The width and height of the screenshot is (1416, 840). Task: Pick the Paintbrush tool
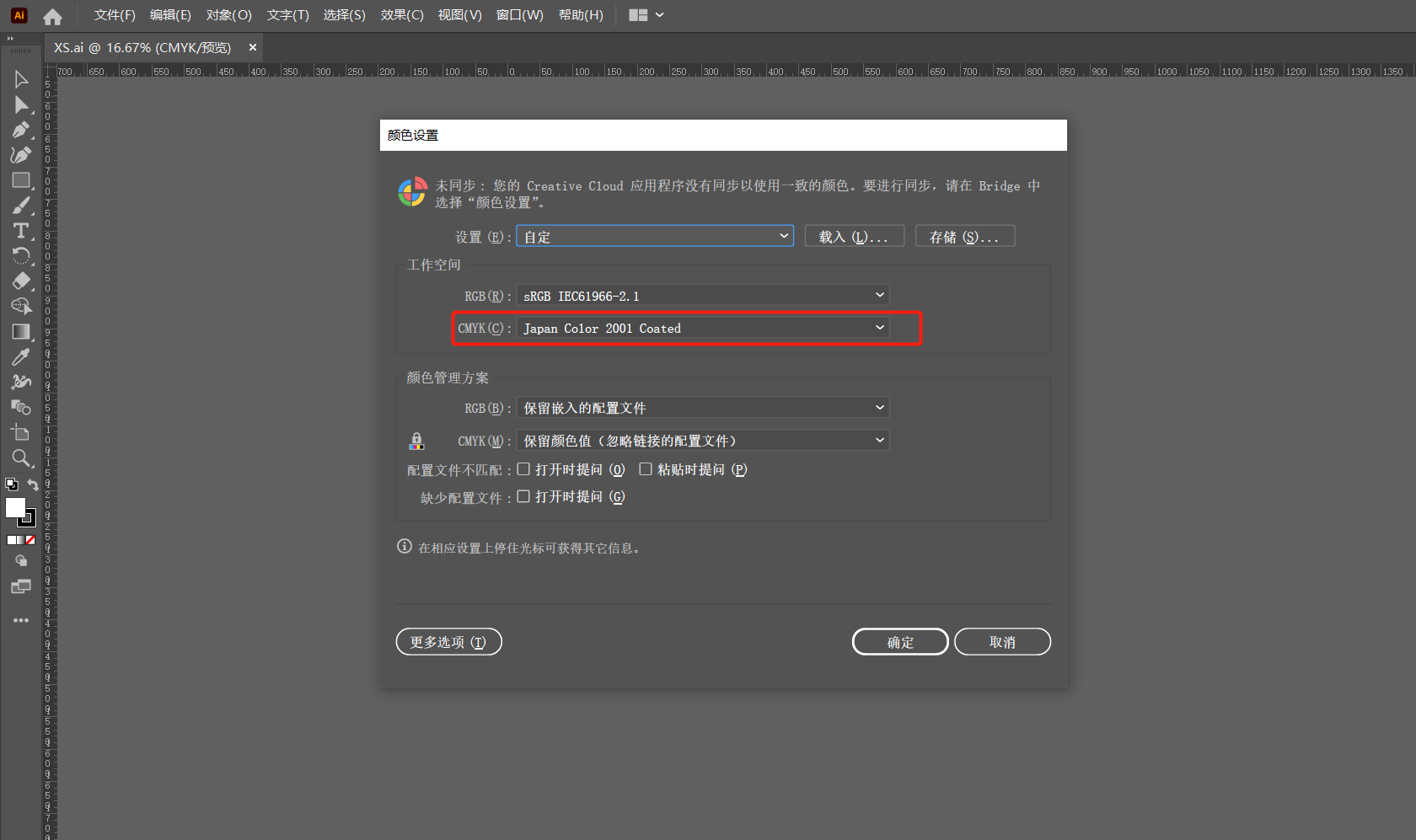click(x=21, y=205)
